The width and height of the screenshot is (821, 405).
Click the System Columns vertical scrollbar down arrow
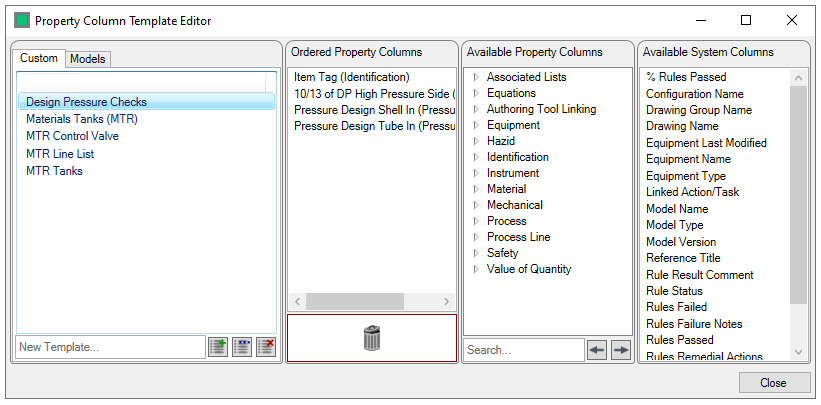click(798, 352)
